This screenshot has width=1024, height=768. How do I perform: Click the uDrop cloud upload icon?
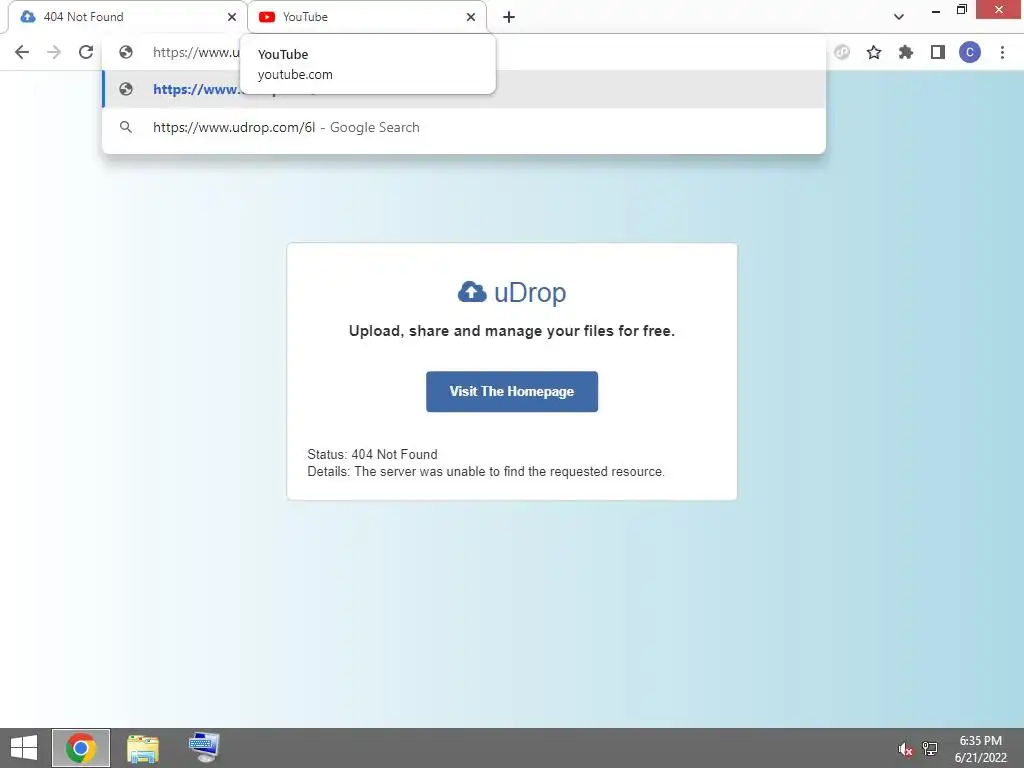472,292
